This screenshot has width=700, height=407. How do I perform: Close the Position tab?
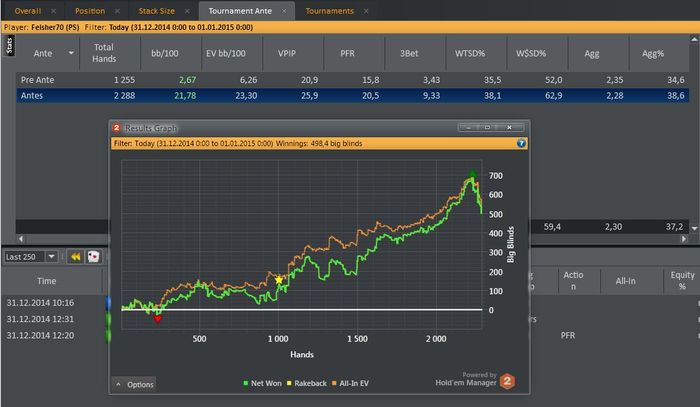(117, 11)
